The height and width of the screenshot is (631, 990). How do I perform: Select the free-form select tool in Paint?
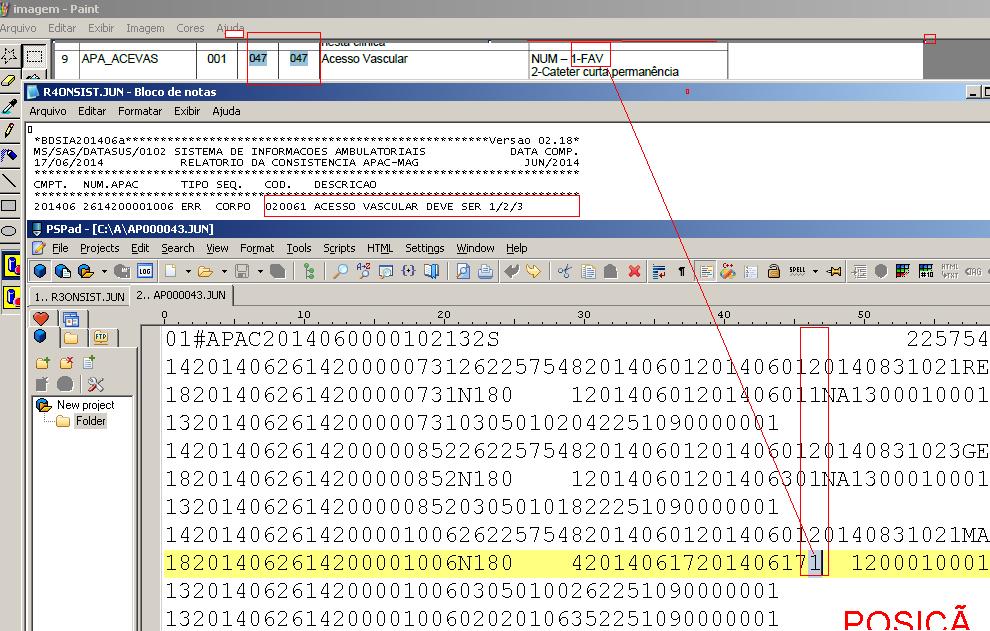tap(9, 56)
